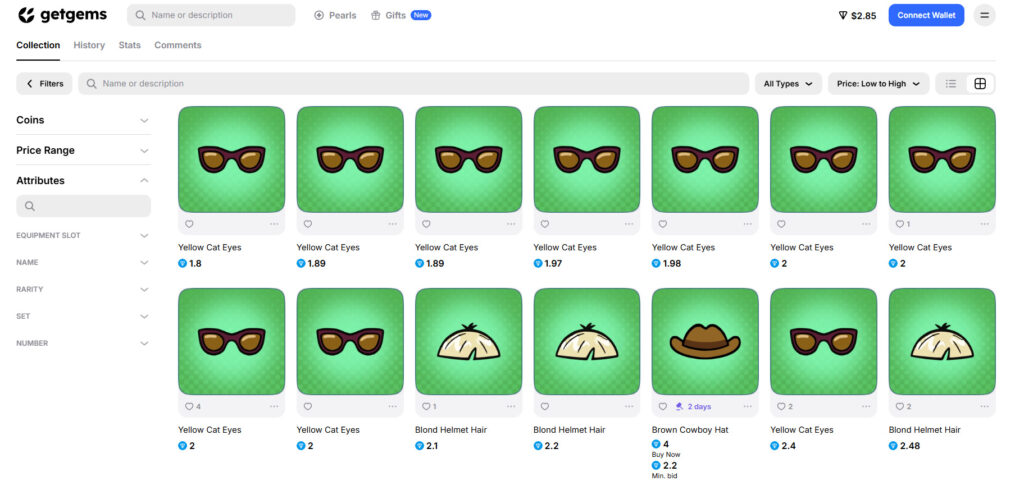Viewport: 1024px width, 490px height.
Task: Like the 2.48 Blond Helmet Hair card
Action: (900, 406)
